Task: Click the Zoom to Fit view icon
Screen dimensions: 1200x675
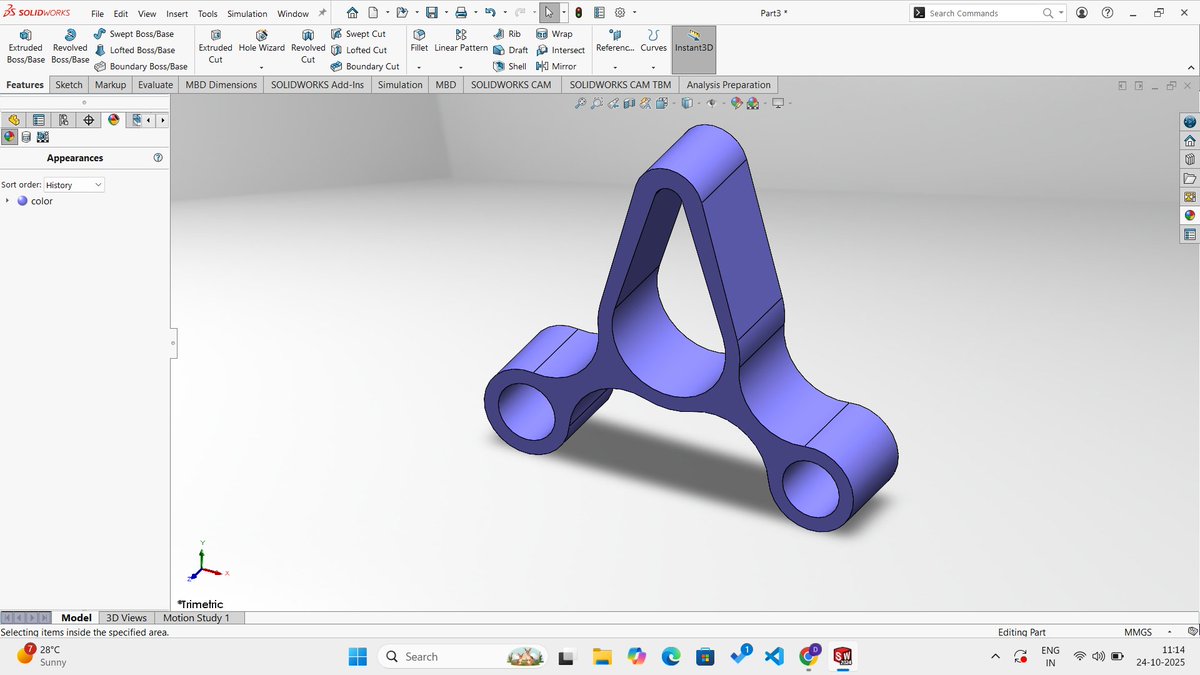Action: click(580, 103)
